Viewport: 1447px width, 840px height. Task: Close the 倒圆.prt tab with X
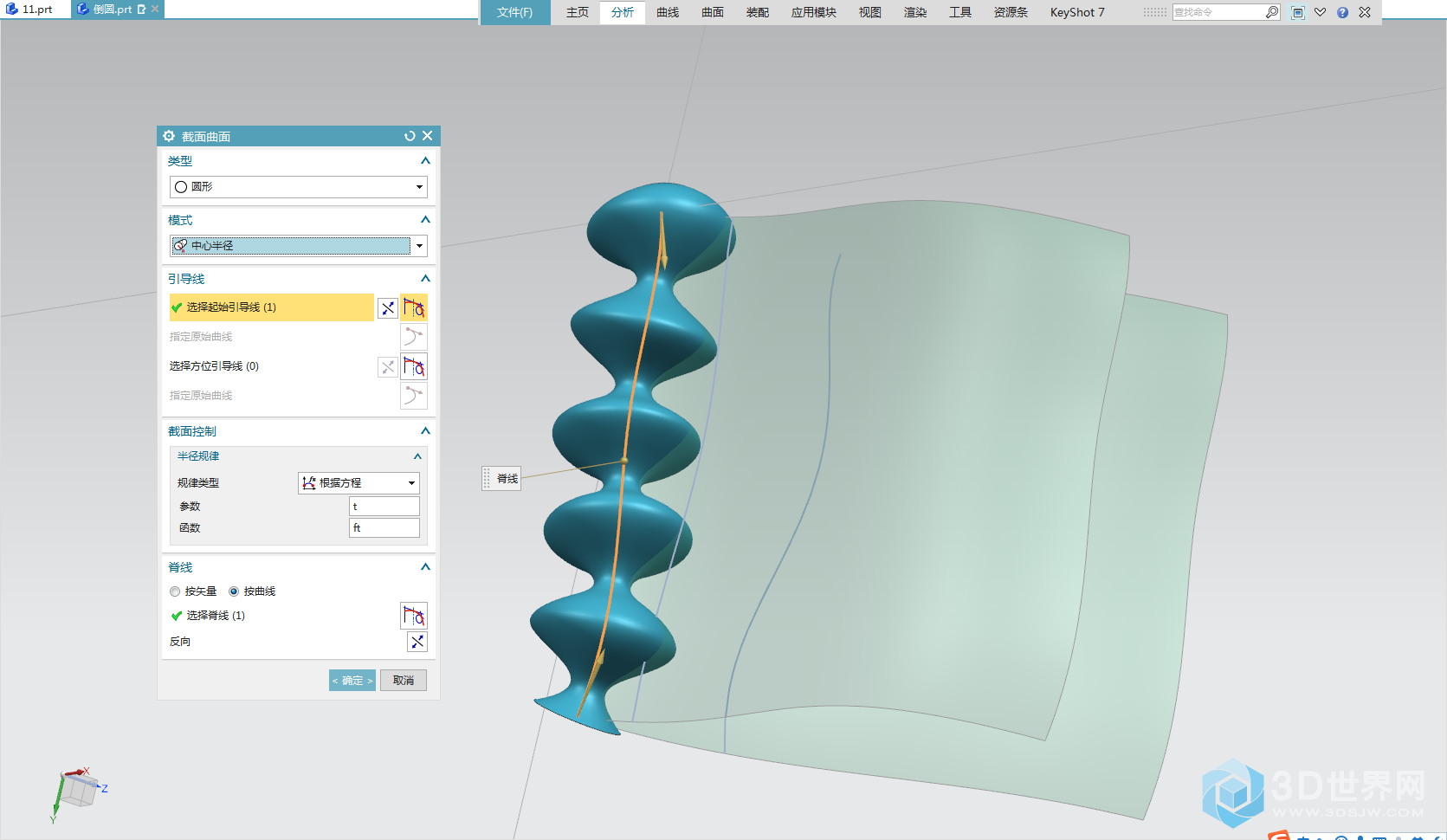[x=155, y=9]
